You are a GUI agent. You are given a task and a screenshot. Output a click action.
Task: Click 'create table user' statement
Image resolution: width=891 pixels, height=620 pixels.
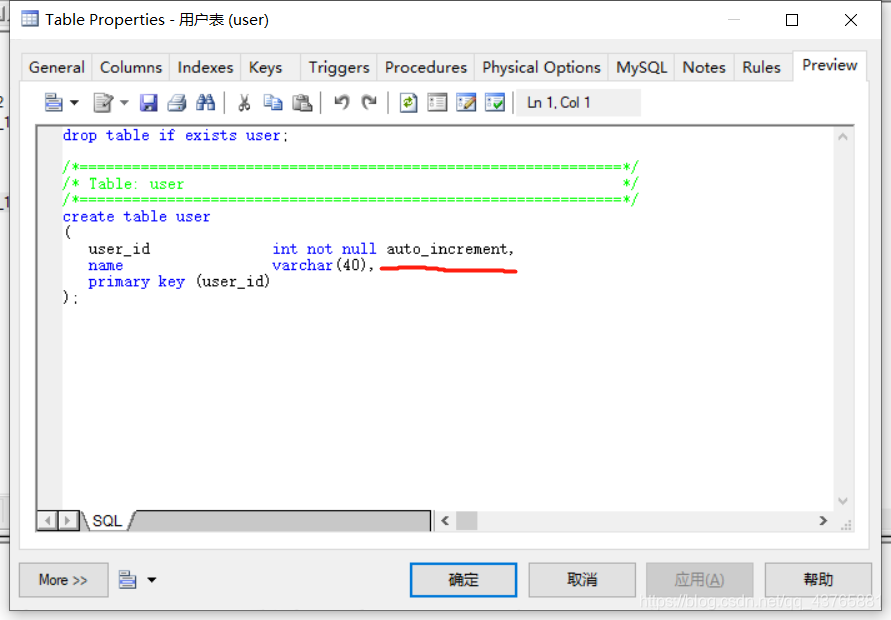click(136, 217)
